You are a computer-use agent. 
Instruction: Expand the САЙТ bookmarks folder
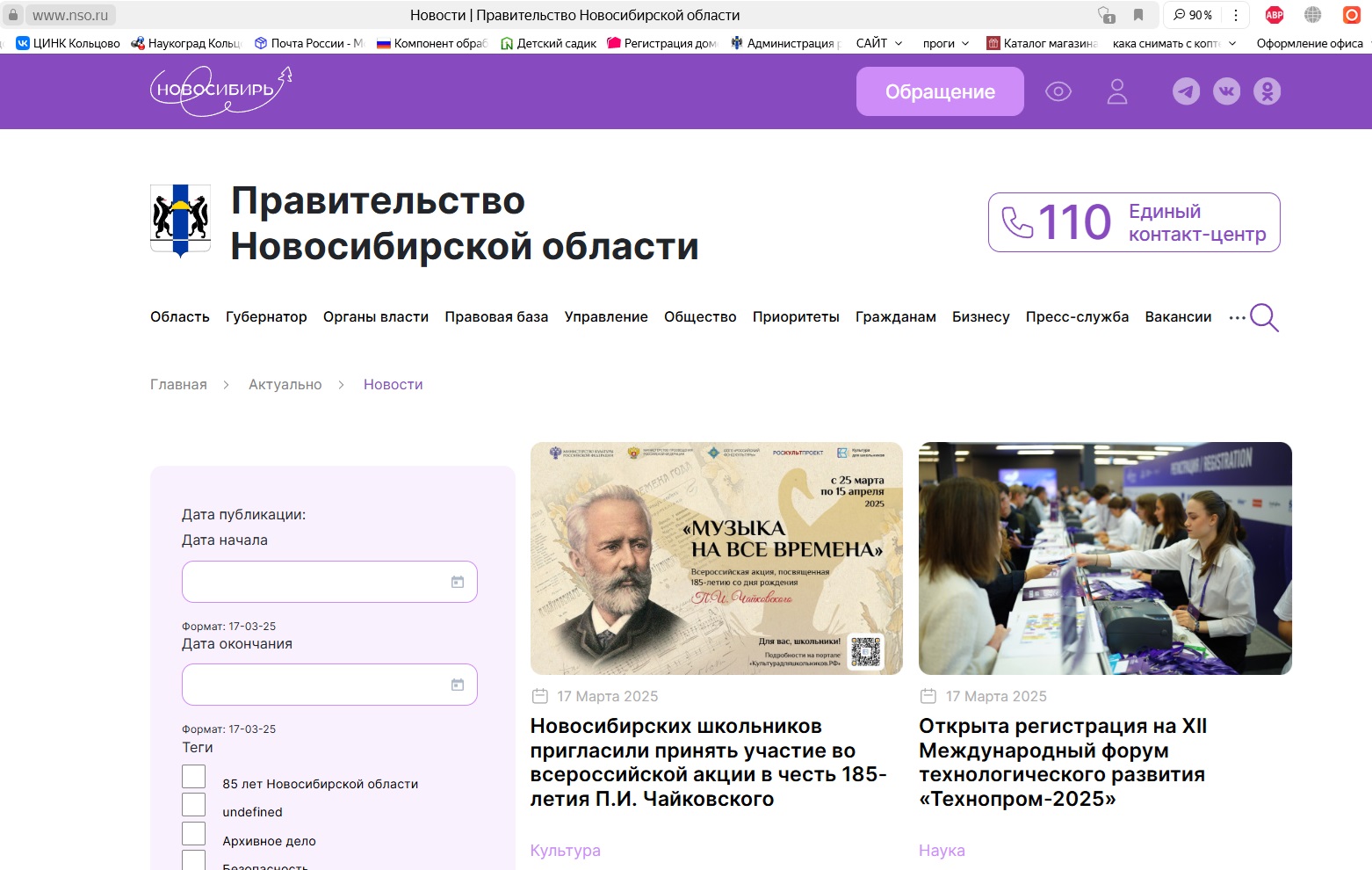[x=879, y=43]
